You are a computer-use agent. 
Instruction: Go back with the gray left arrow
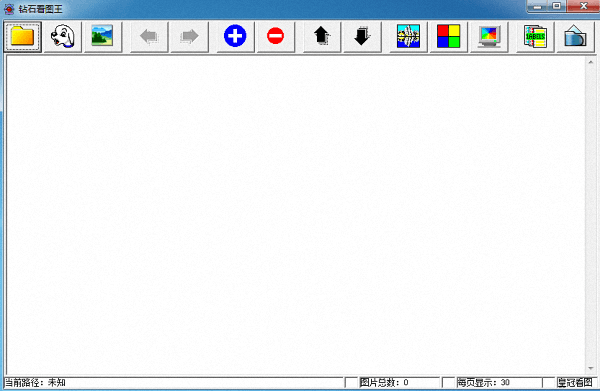pos(149,37)
